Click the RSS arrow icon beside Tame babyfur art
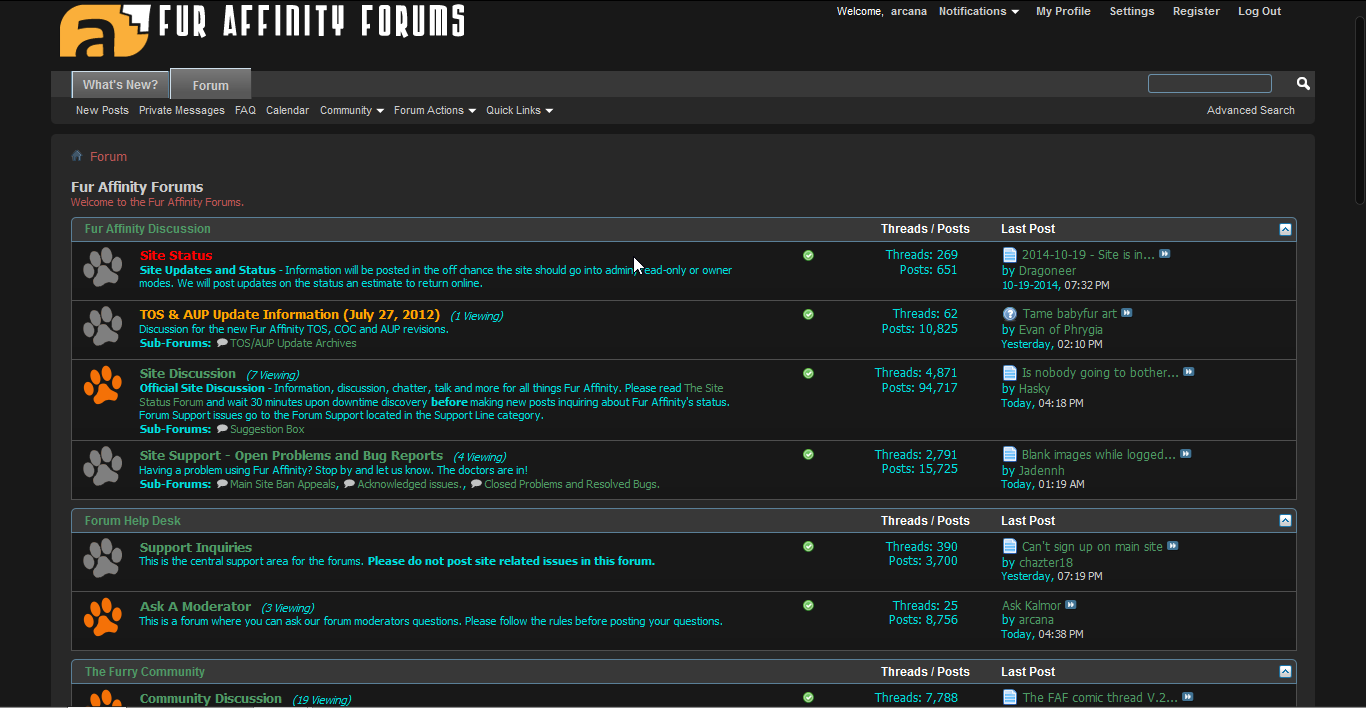 (1126, 313)
